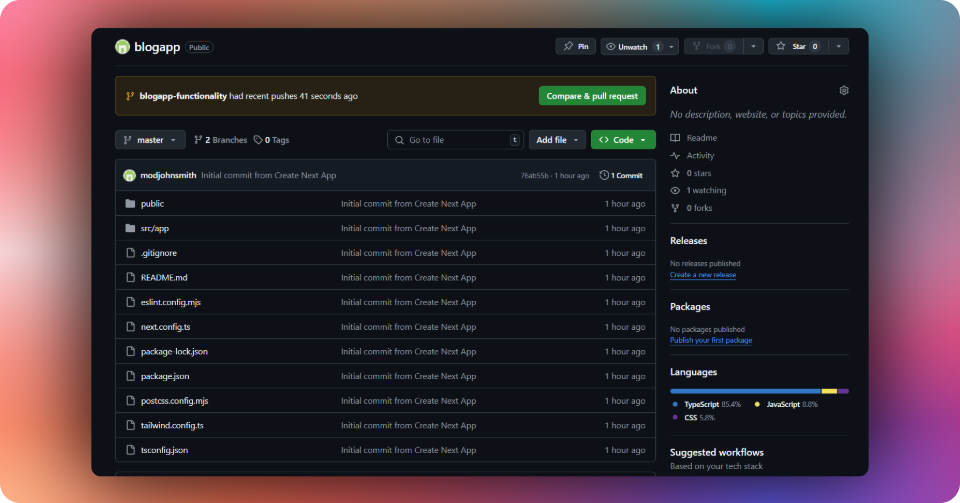The height and width of the screenshot is (503, 960).
Task: Open the TypeScript 85.4% language link
Action: pyautogui.click(x=707, y=404)
